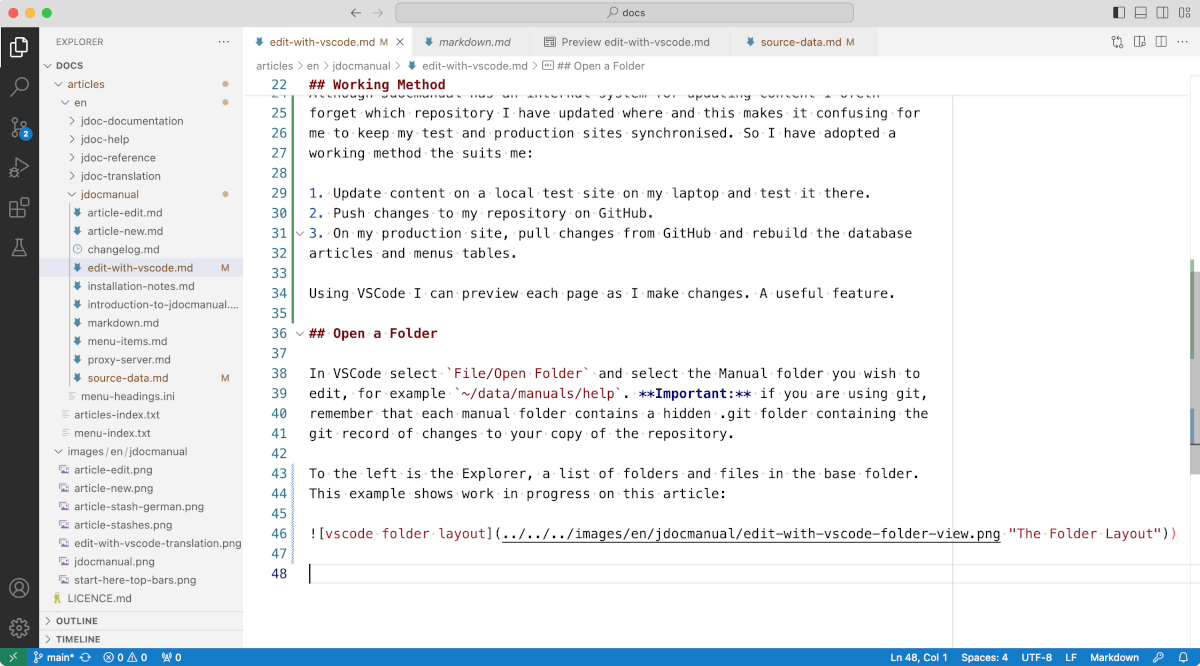Open LICENCE.md file
The image size is (1200, 666).
point(99,598)
